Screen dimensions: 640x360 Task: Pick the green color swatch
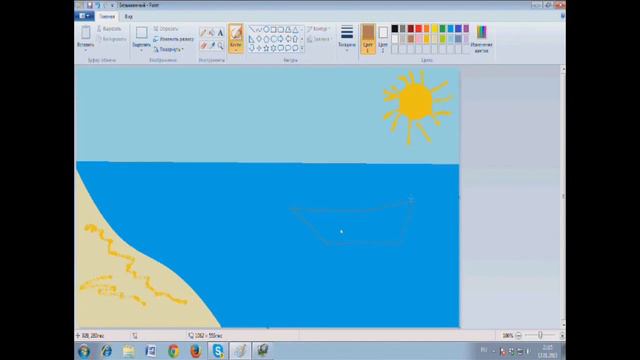(442, 29)
